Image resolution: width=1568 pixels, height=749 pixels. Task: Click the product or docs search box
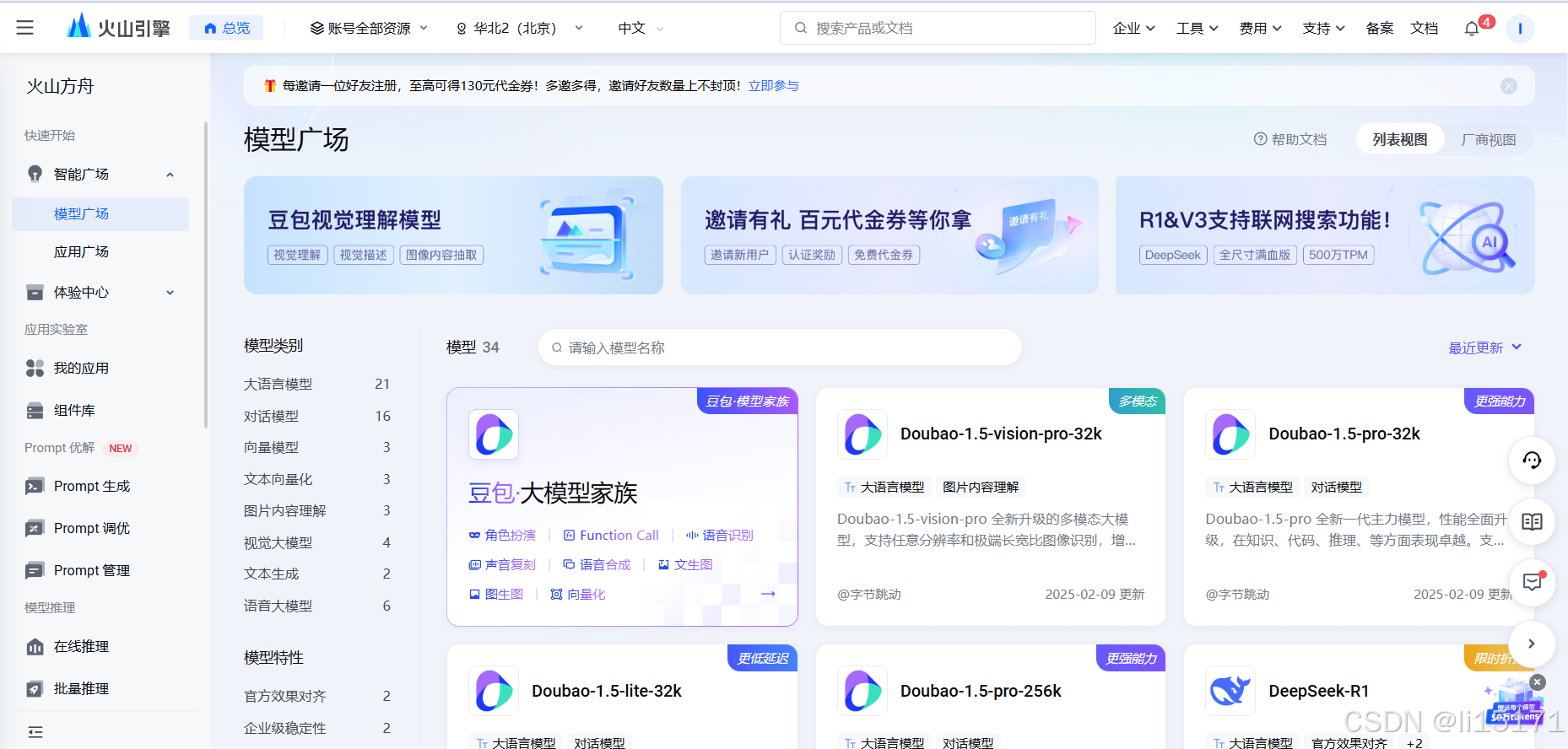coord(938,28)
